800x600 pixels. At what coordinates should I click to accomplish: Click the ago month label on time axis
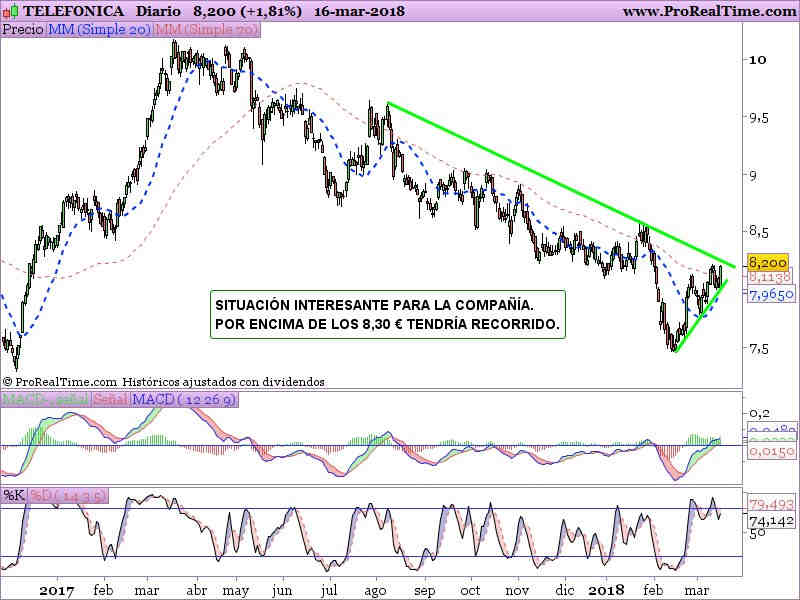pyautogui.click(x=375, y=591)
